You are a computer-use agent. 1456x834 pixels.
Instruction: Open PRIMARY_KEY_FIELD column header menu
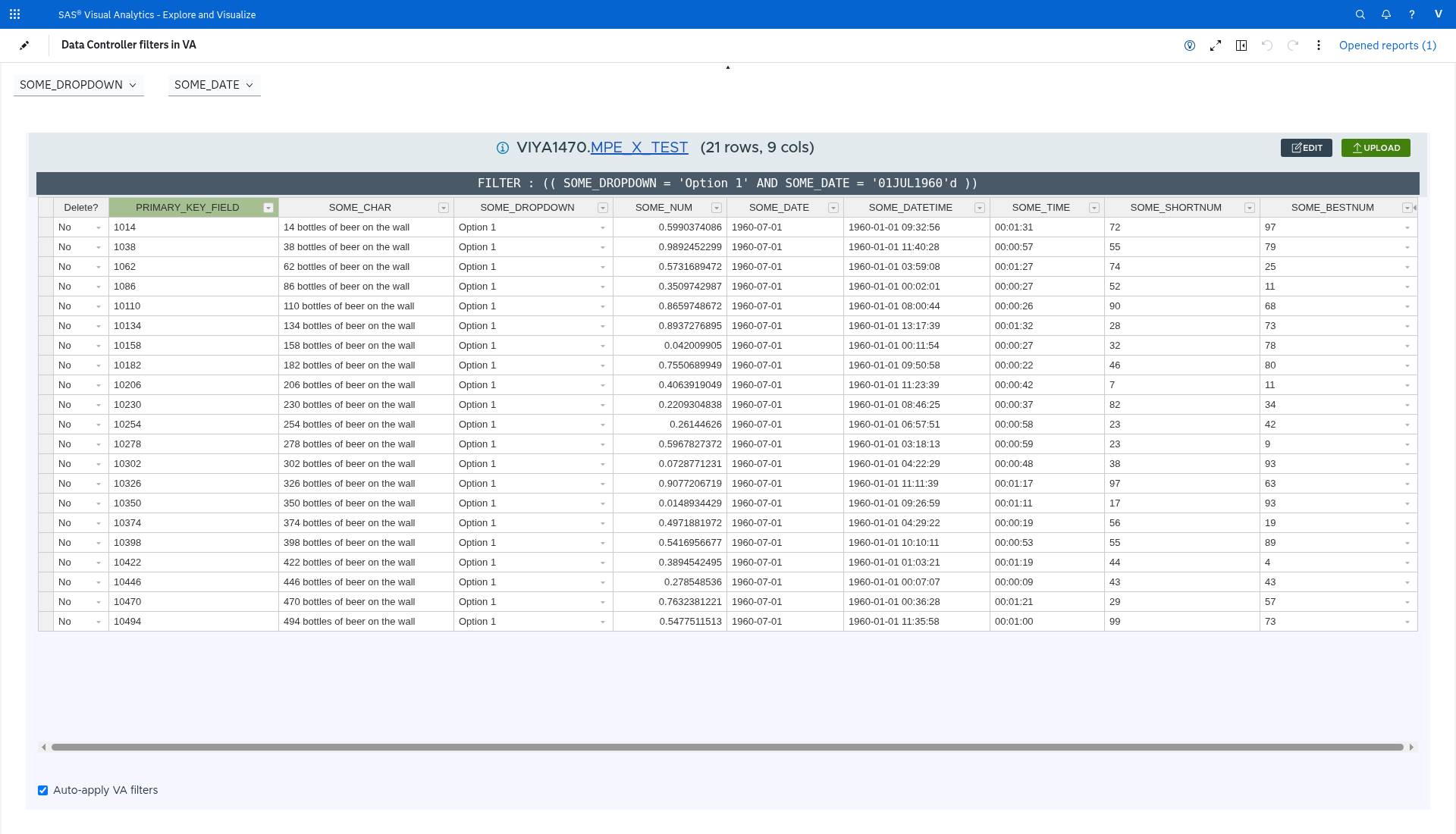(x=268, y=208)
